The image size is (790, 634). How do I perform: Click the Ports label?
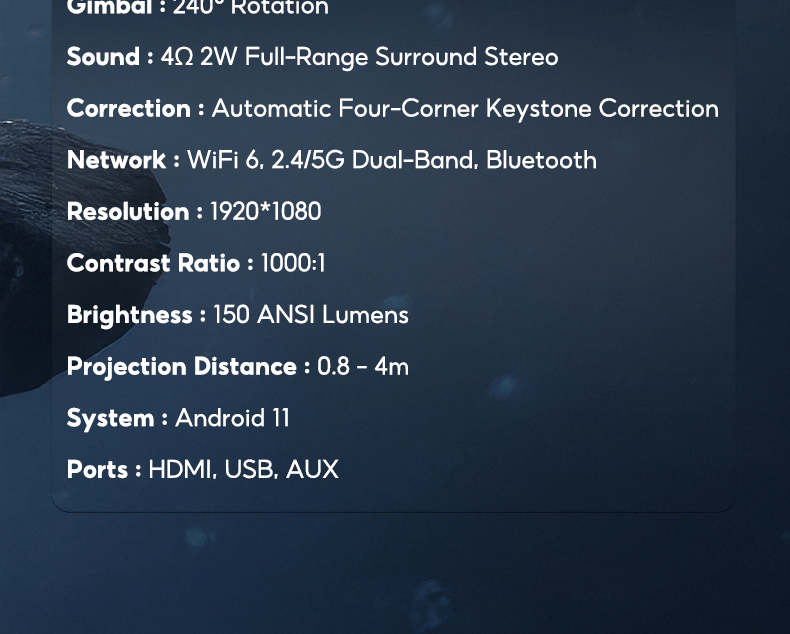97,469
